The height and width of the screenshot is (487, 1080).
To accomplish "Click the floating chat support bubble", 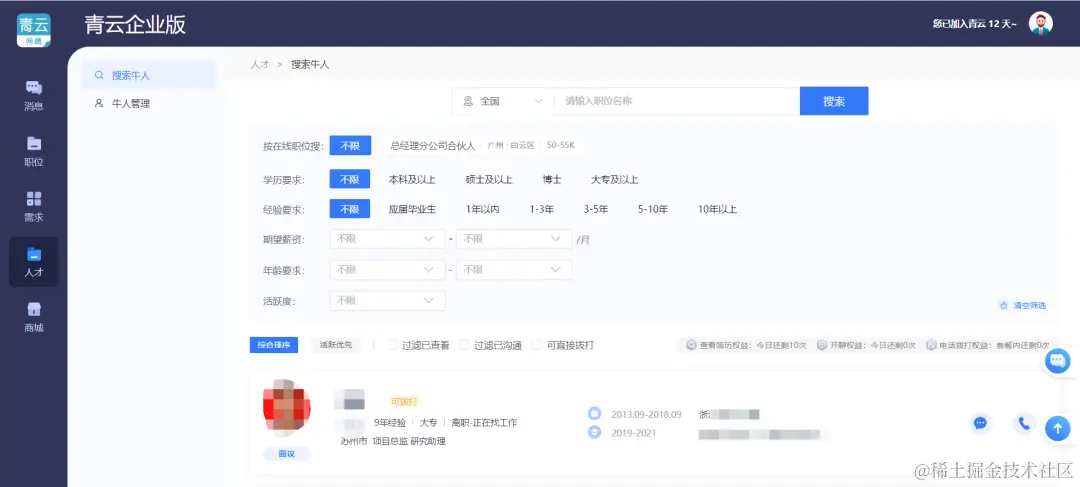I will [1057, 361].
